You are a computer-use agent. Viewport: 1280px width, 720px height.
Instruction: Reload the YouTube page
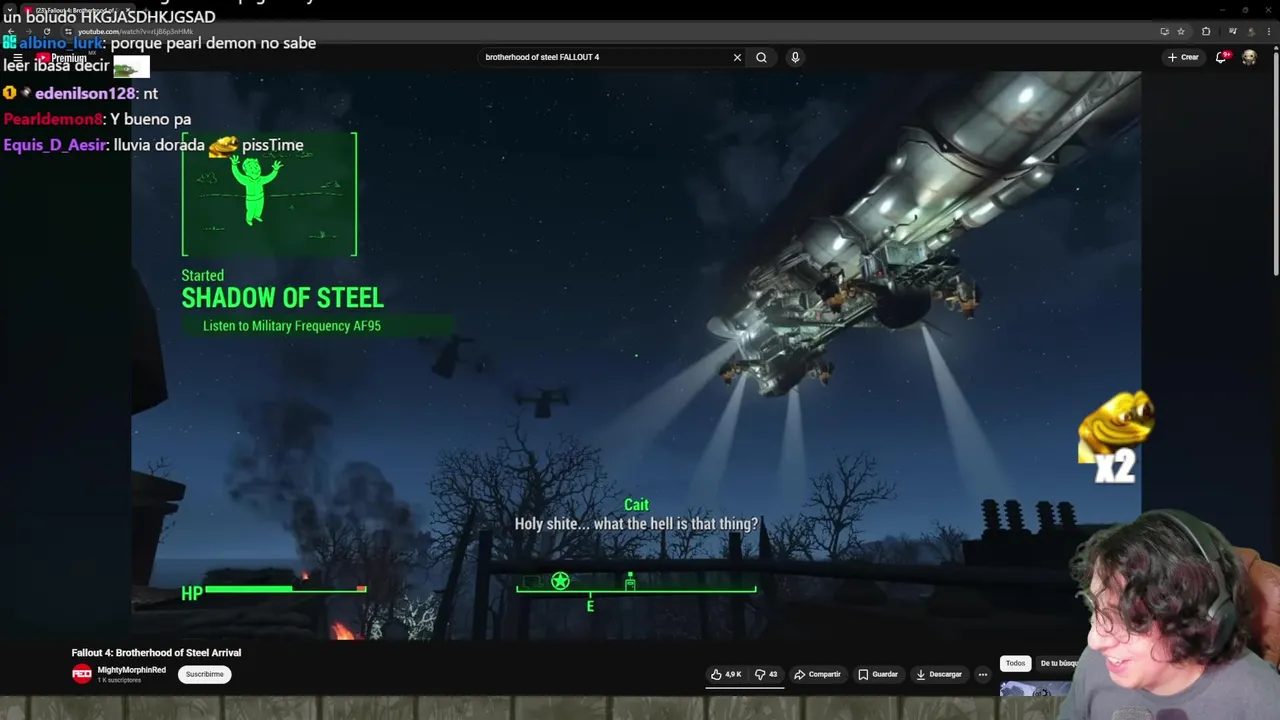46,31
